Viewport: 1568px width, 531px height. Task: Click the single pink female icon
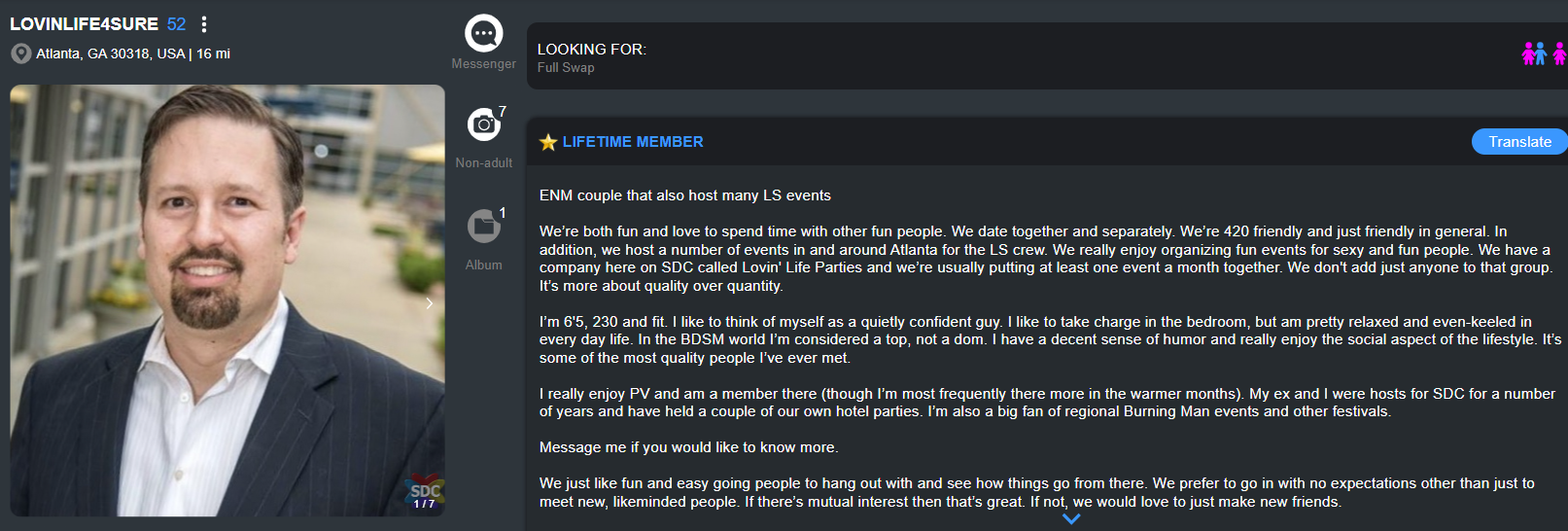coord(1559,53)
